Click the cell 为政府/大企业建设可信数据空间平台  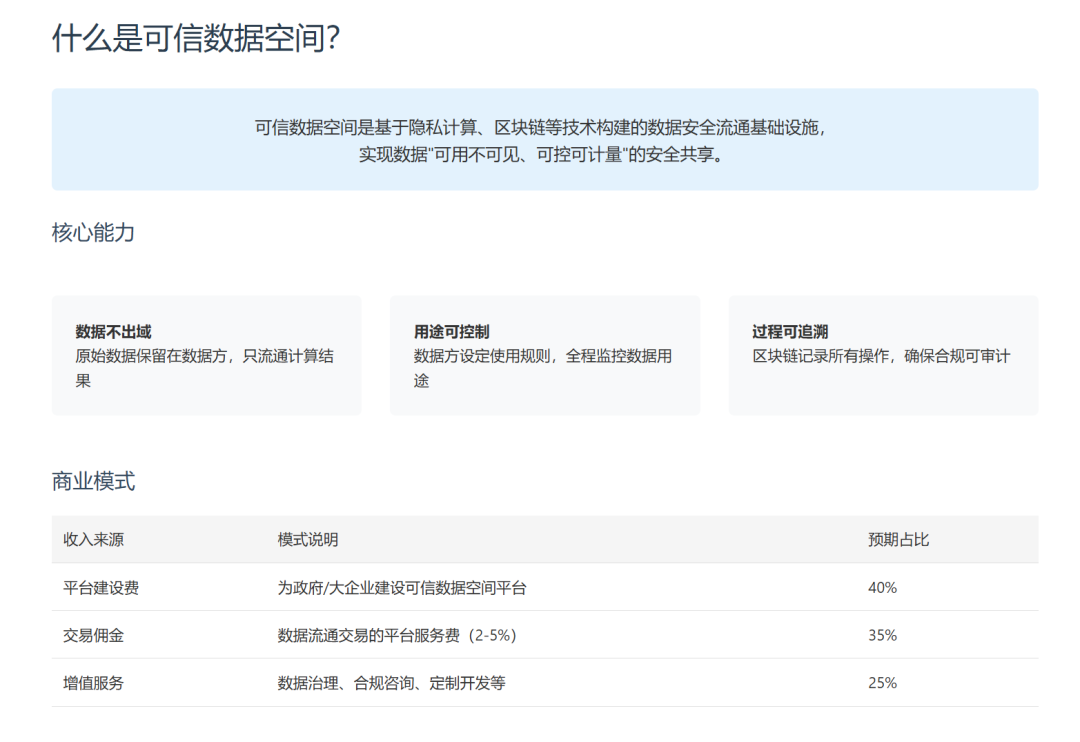(x=402, y=588)
